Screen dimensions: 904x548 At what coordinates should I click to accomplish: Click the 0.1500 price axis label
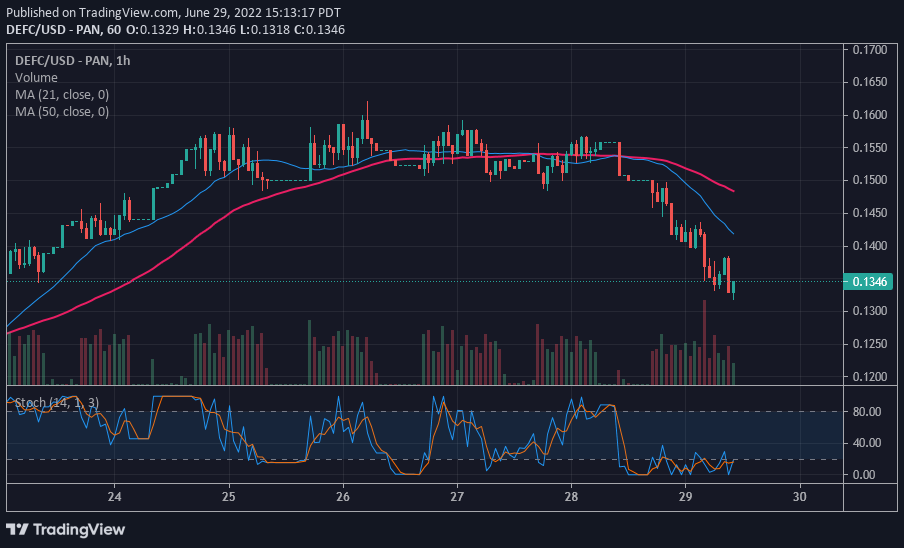[x=870, y=180]
